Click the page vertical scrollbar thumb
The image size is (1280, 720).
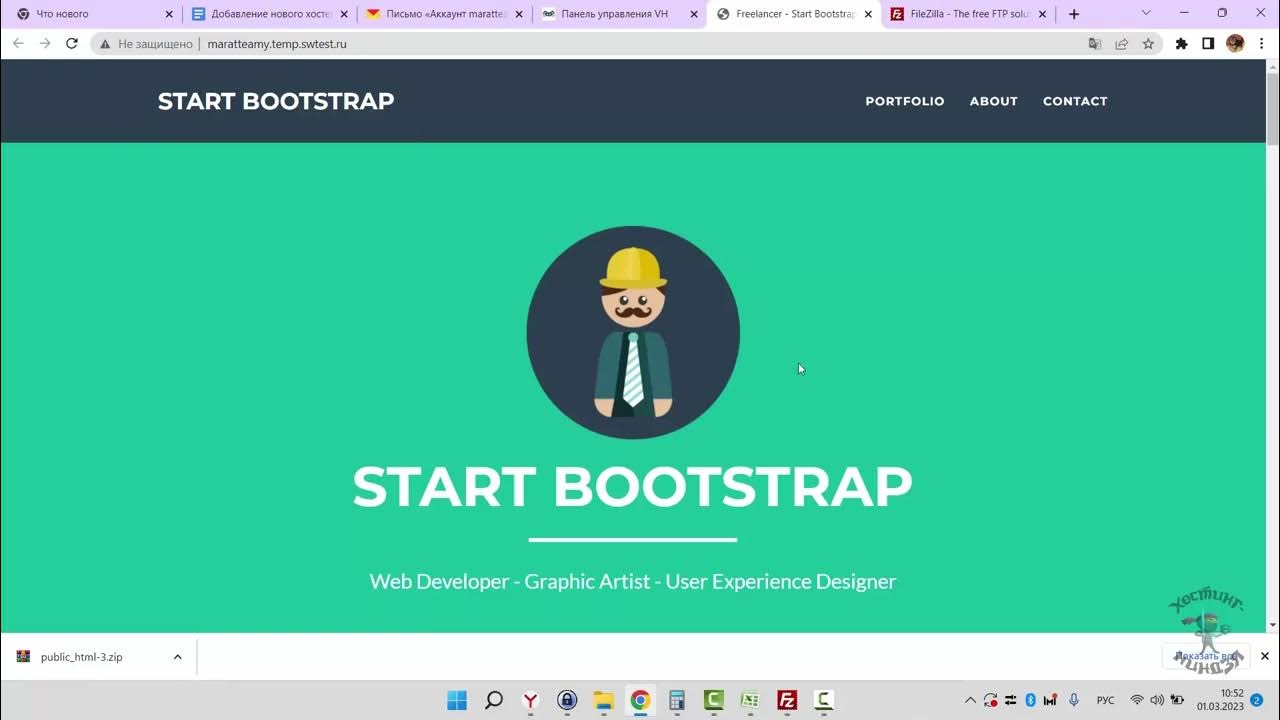[1272, 110]
